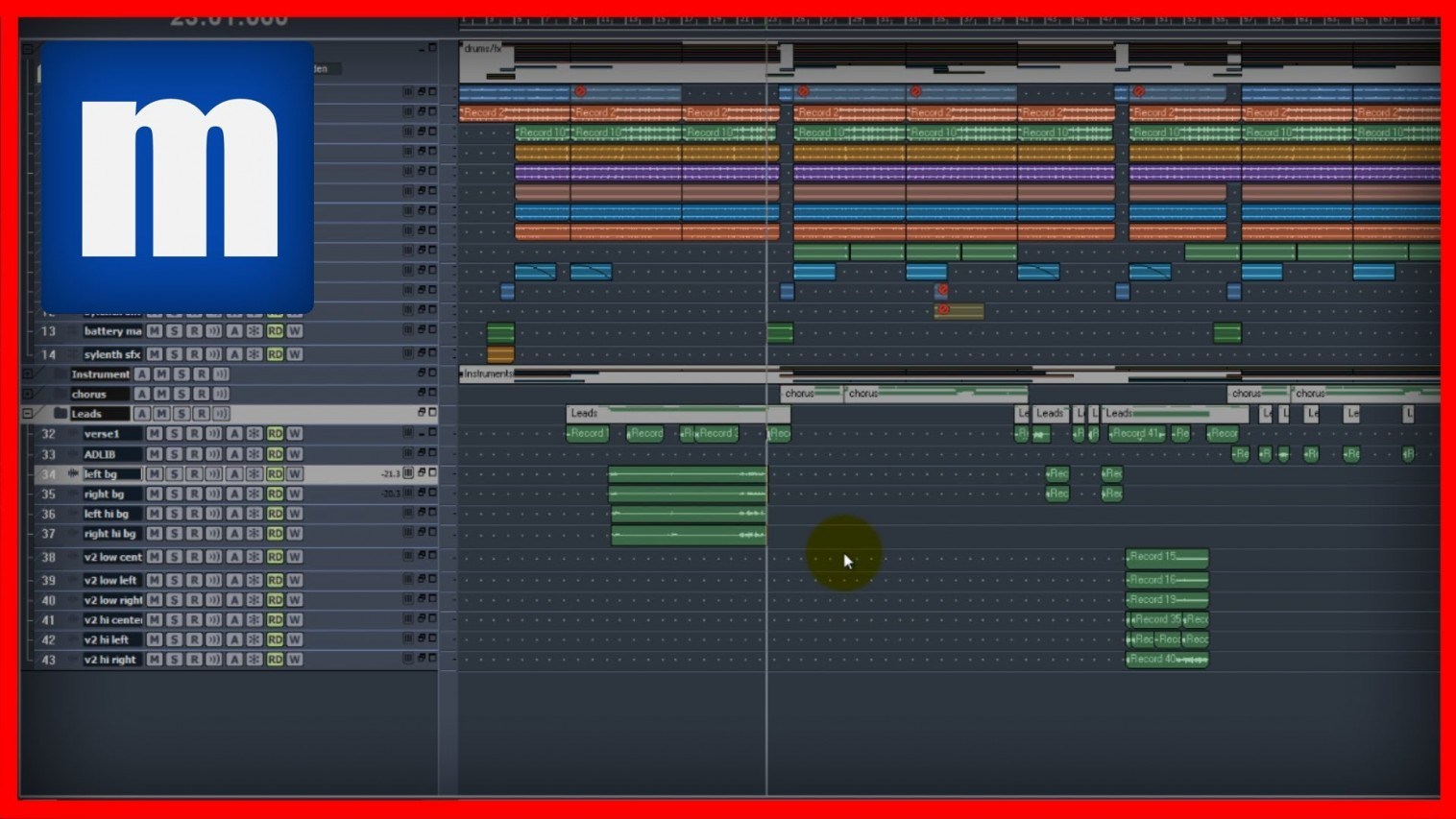
Task: Expand the chorus folder track
Action: coord(28,394)
